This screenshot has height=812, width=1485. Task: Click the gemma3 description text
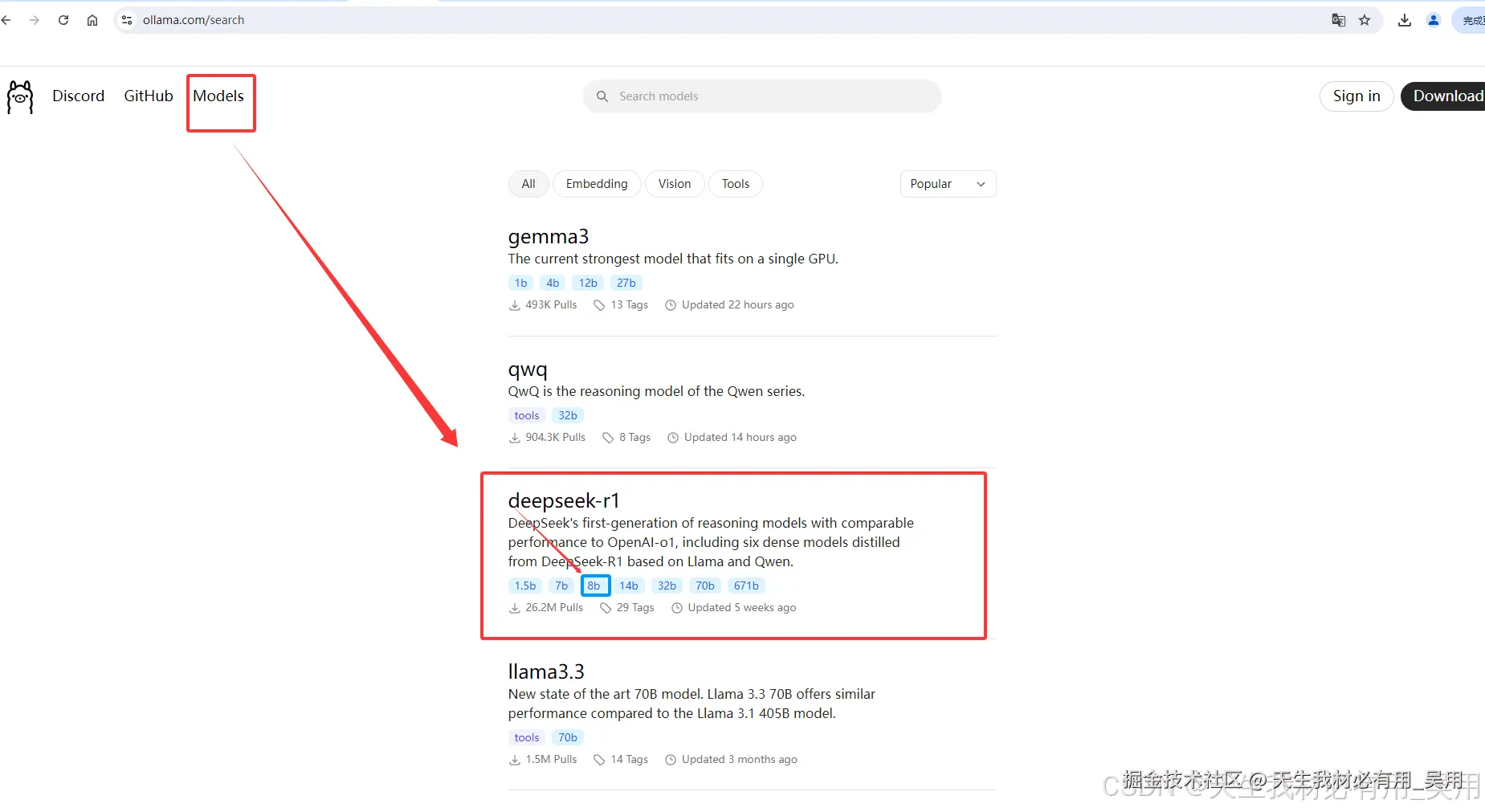(x=673, y=259)
